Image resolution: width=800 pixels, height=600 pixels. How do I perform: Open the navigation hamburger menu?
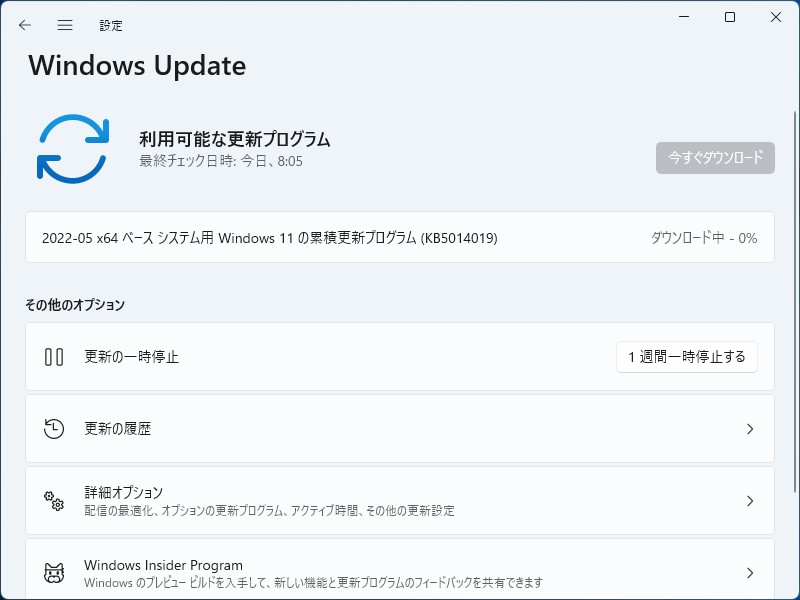click(x=65, y=25)
